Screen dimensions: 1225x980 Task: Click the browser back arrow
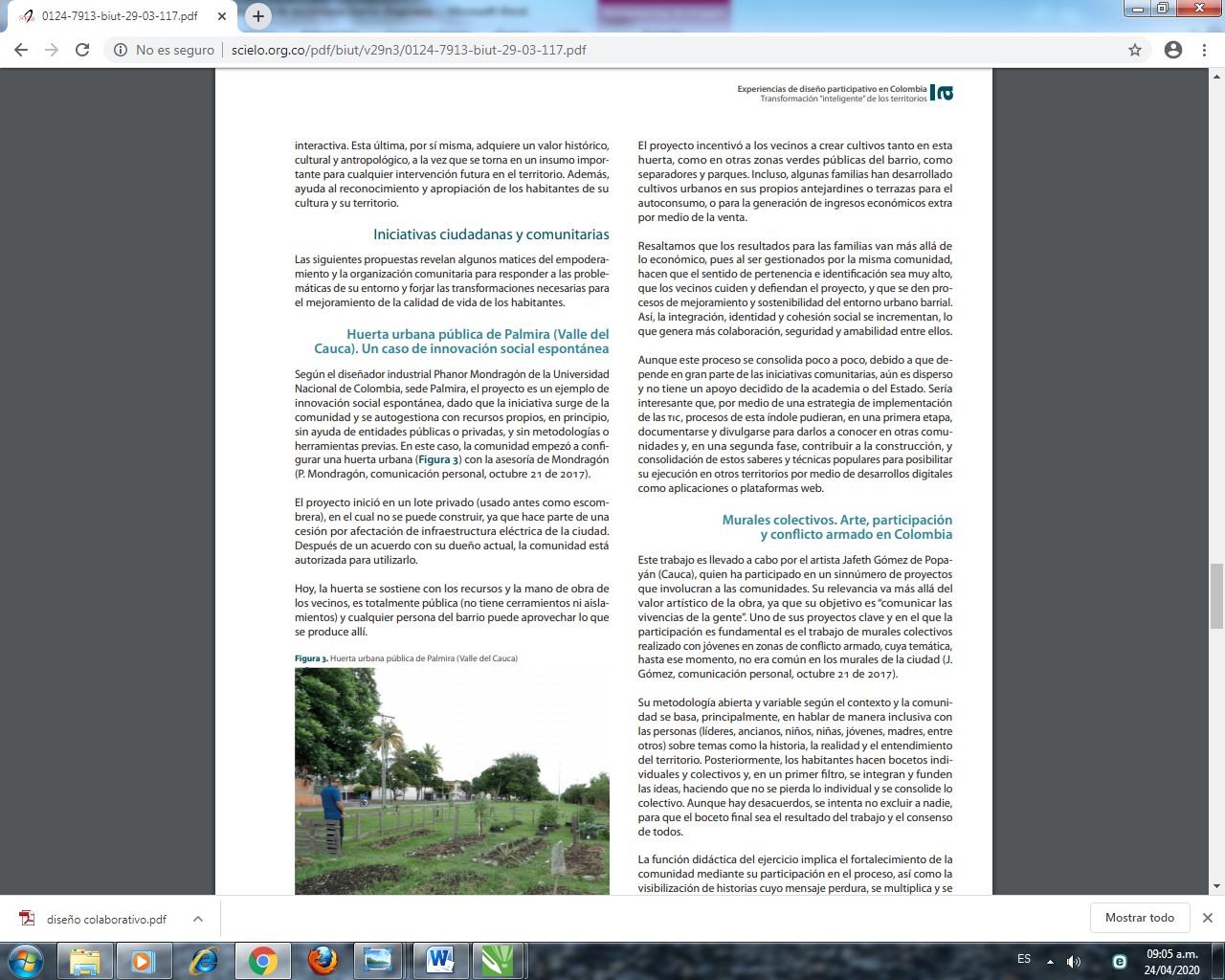21,50
